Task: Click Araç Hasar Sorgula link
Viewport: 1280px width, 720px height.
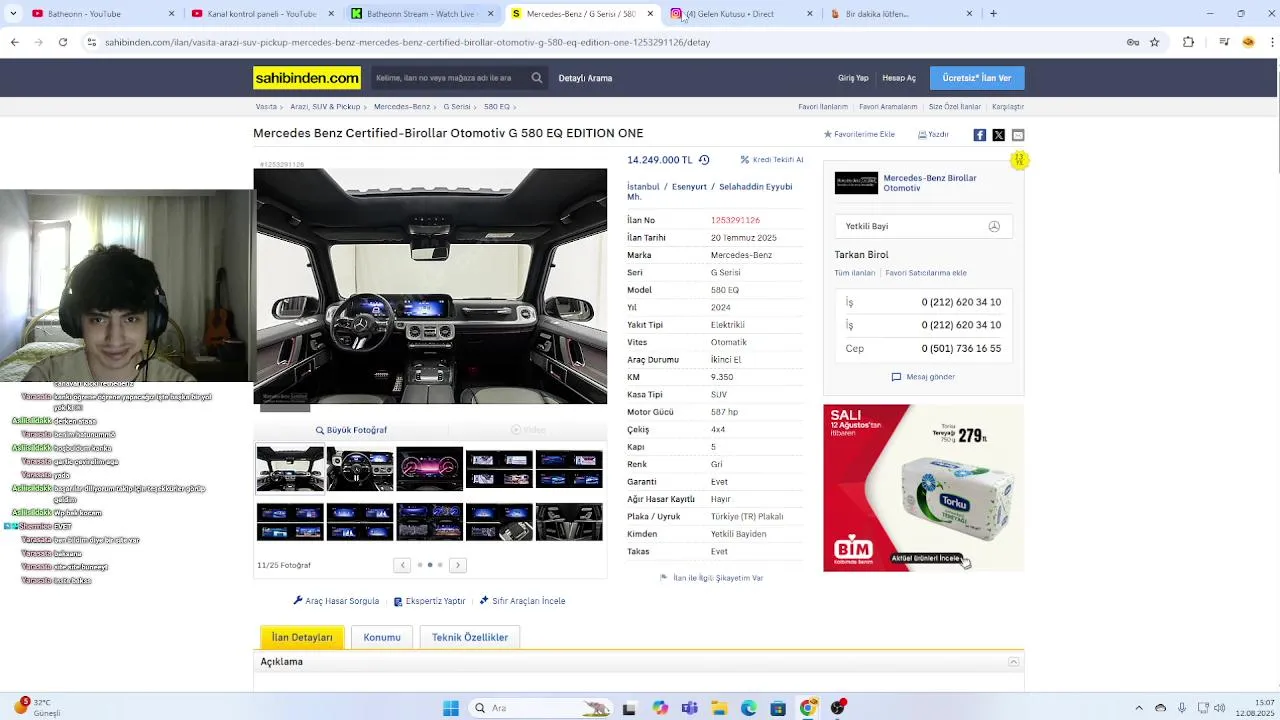Action: (x=336, y=601)
